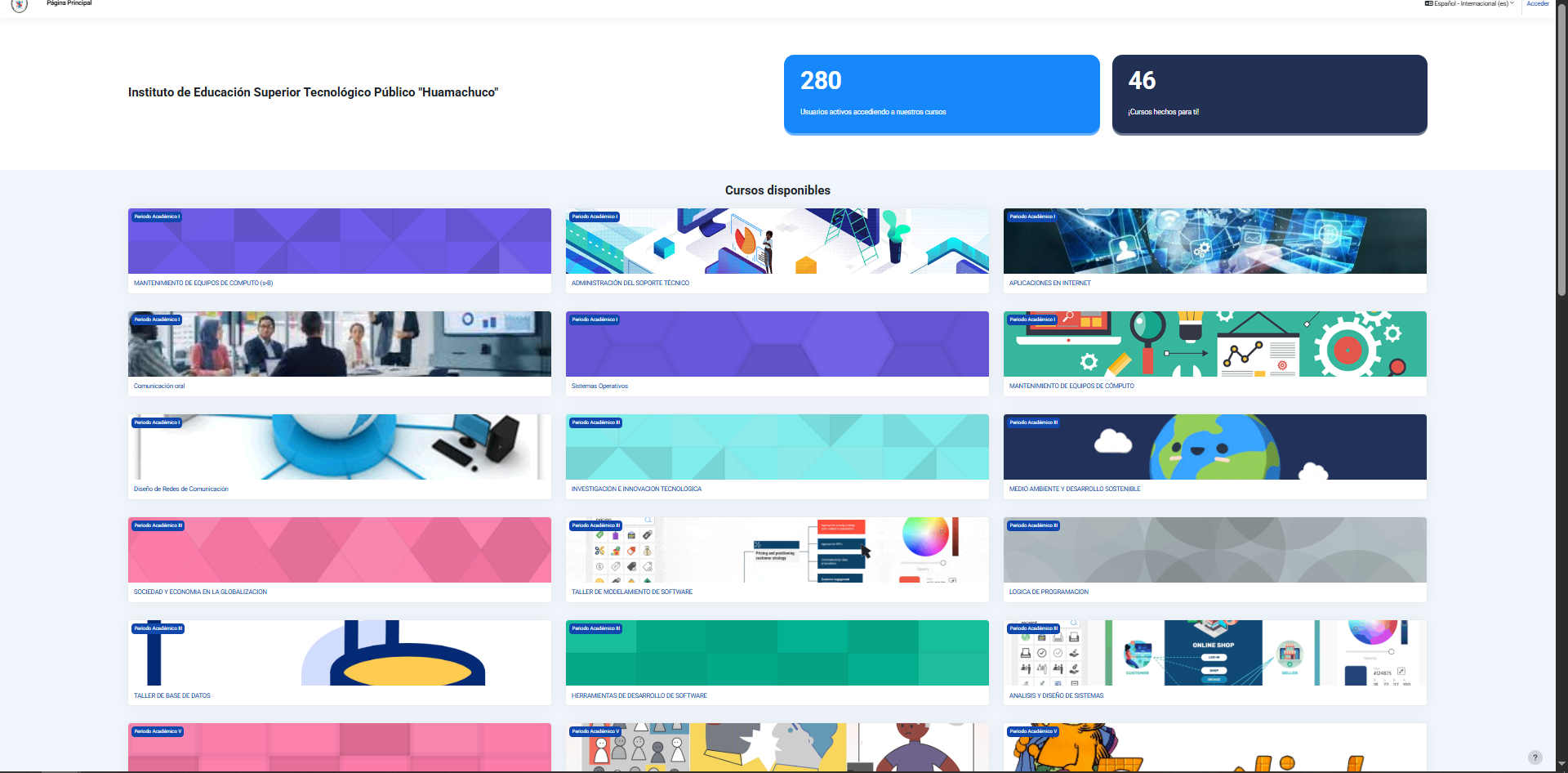Image resolution: width=1568 pixels, height=773 pixels.
Task: Click the ANALISIS Y DISEÑO DE SISTEMAS thumbnail
Action: (1214, 653)
